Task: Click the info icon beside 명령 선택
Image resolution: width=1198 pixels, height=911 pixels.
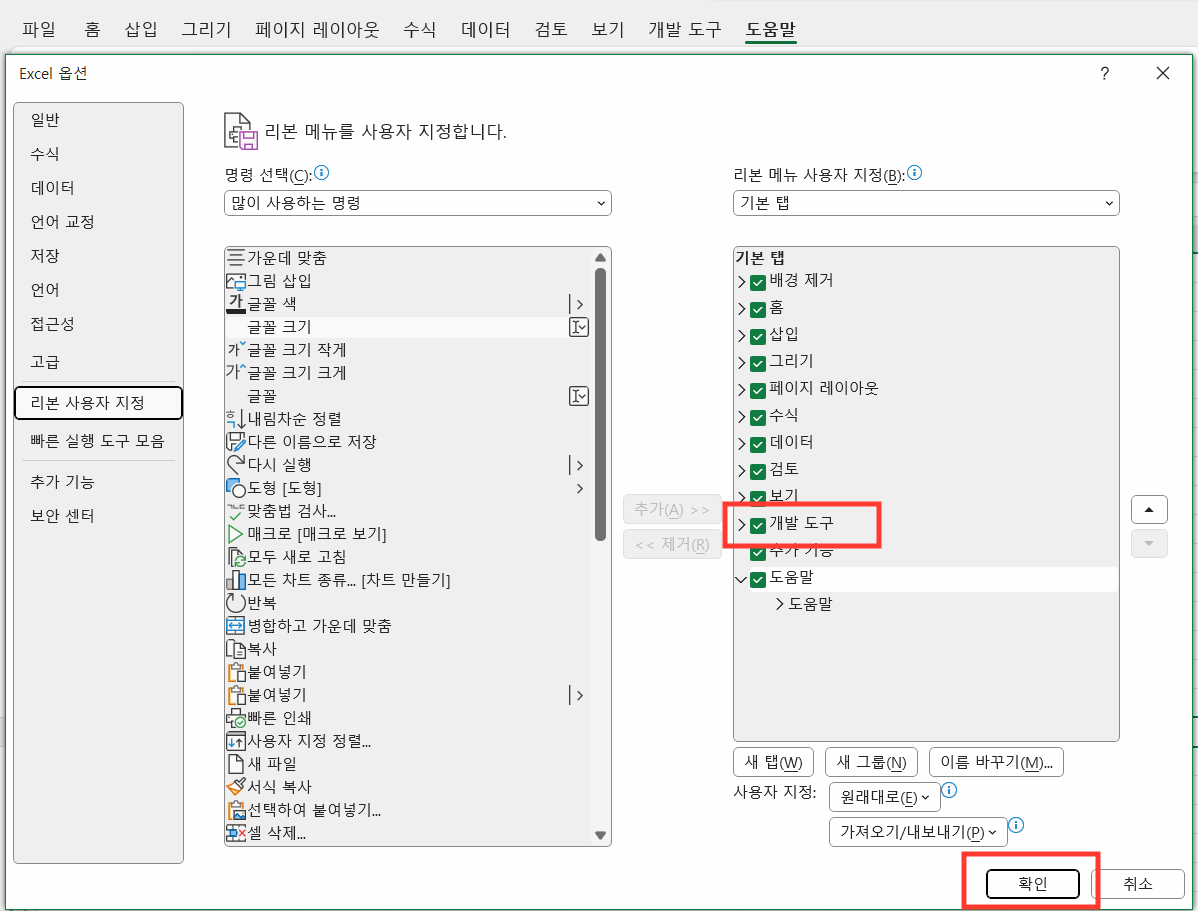Action: click(322, 173)
